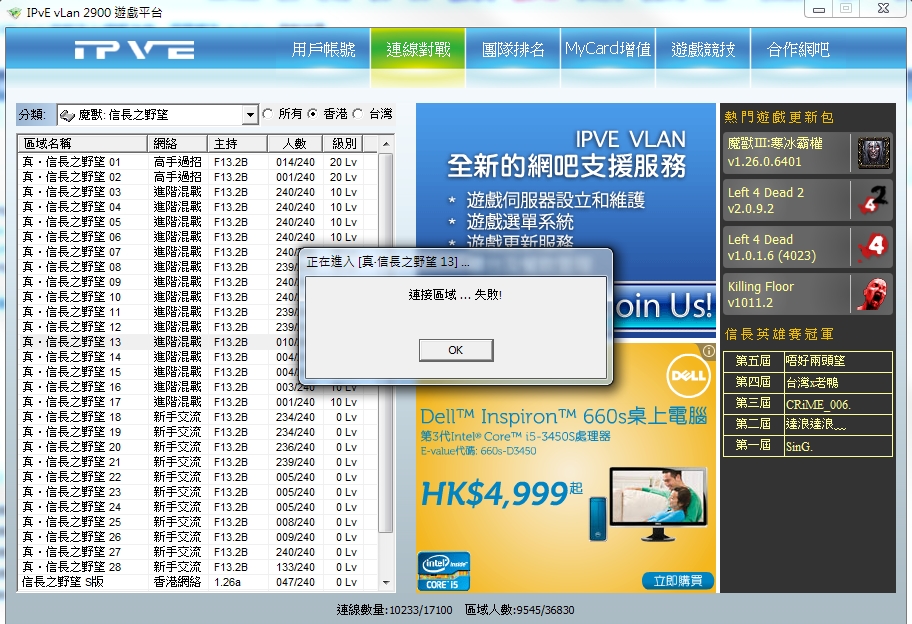Click the ad info icon on Dell banner
This screenshot has width=912, height=624.
coord(708,351)
